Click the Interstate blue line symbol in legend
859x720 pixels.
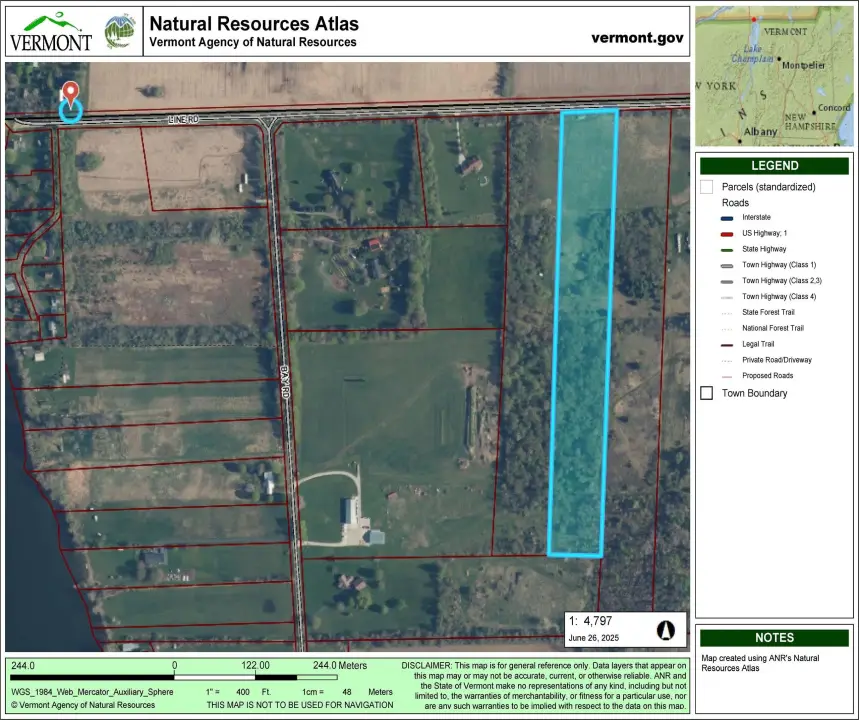click(x=726, y=217)
